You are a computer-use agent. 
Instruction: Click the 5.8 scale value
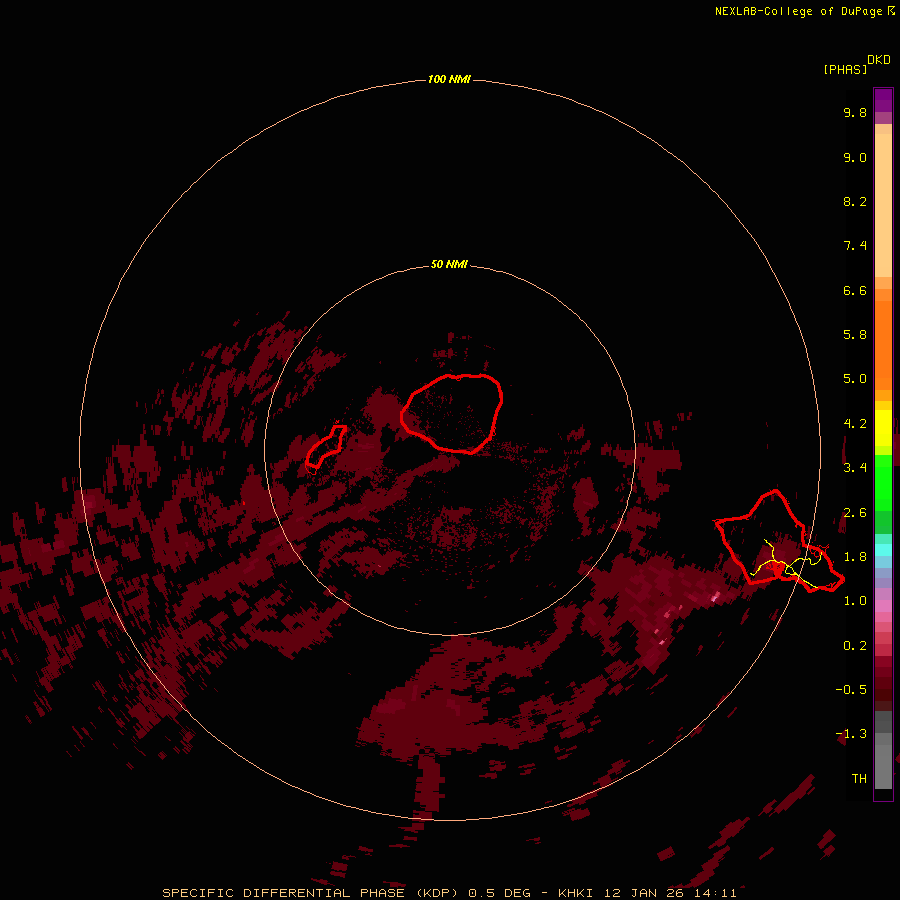855,335
